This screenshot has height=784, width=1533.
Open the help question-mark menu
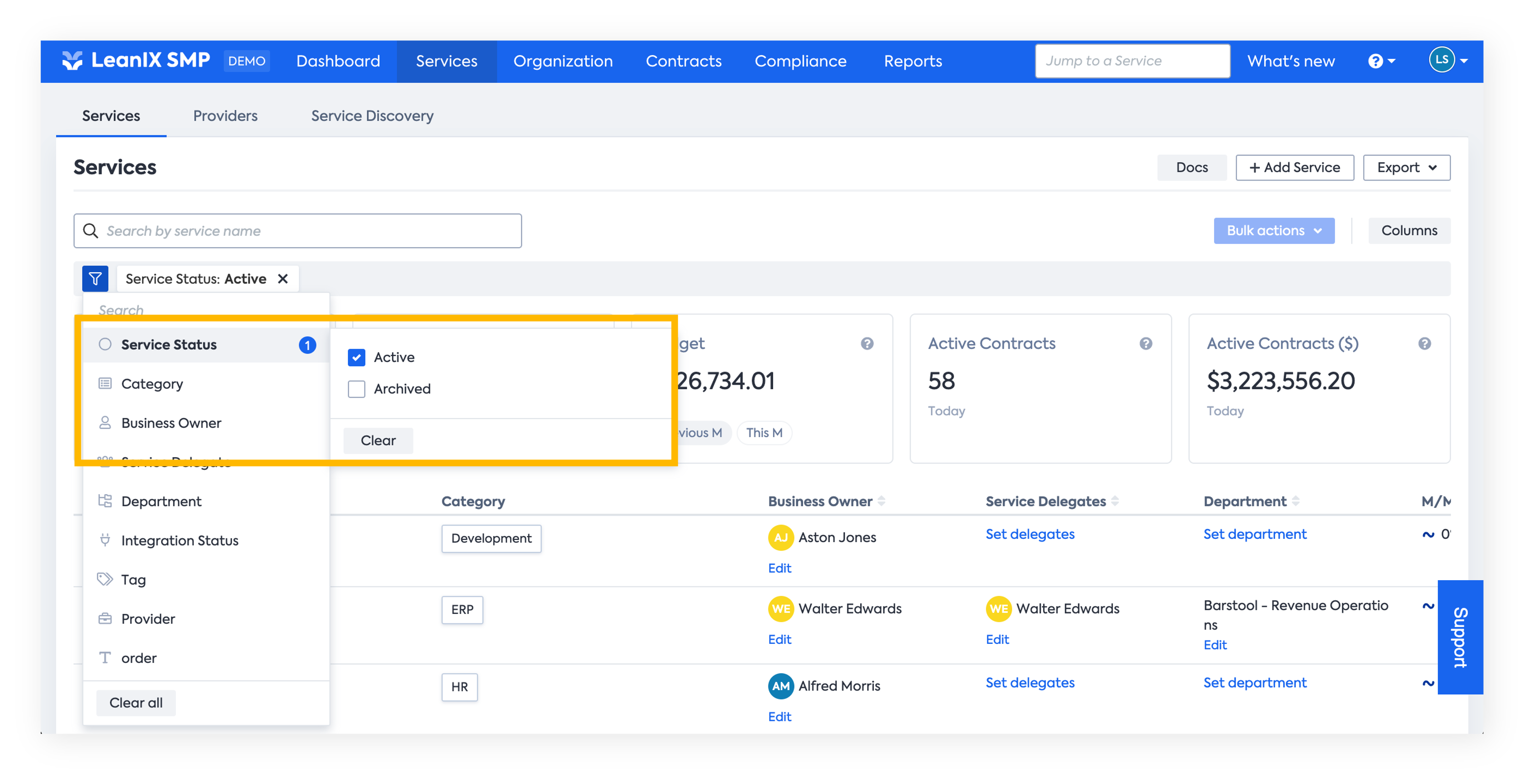click(x=1381, y=61)
